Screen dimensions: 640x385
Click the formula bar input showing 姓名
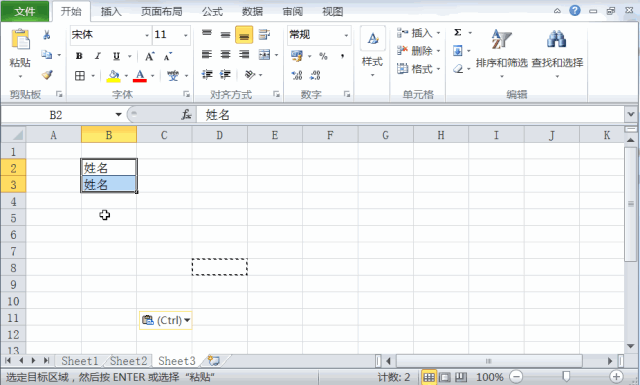tap(410, 115)
